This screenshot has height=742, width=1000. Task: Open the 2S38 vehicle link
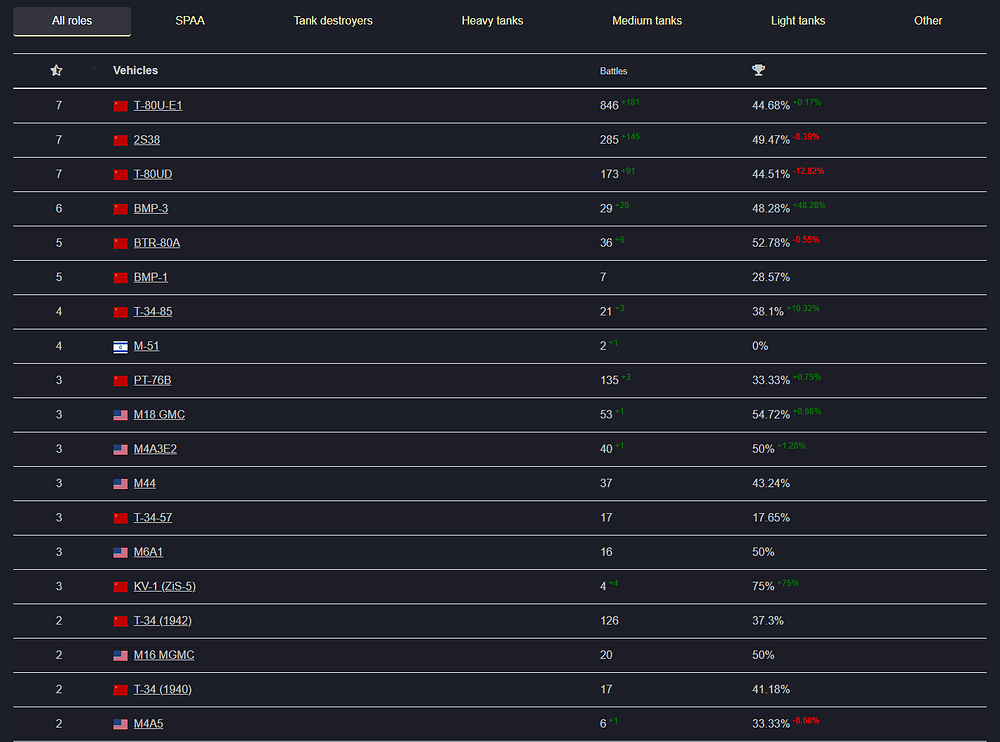pyautogui.click(x=147, y=140)
